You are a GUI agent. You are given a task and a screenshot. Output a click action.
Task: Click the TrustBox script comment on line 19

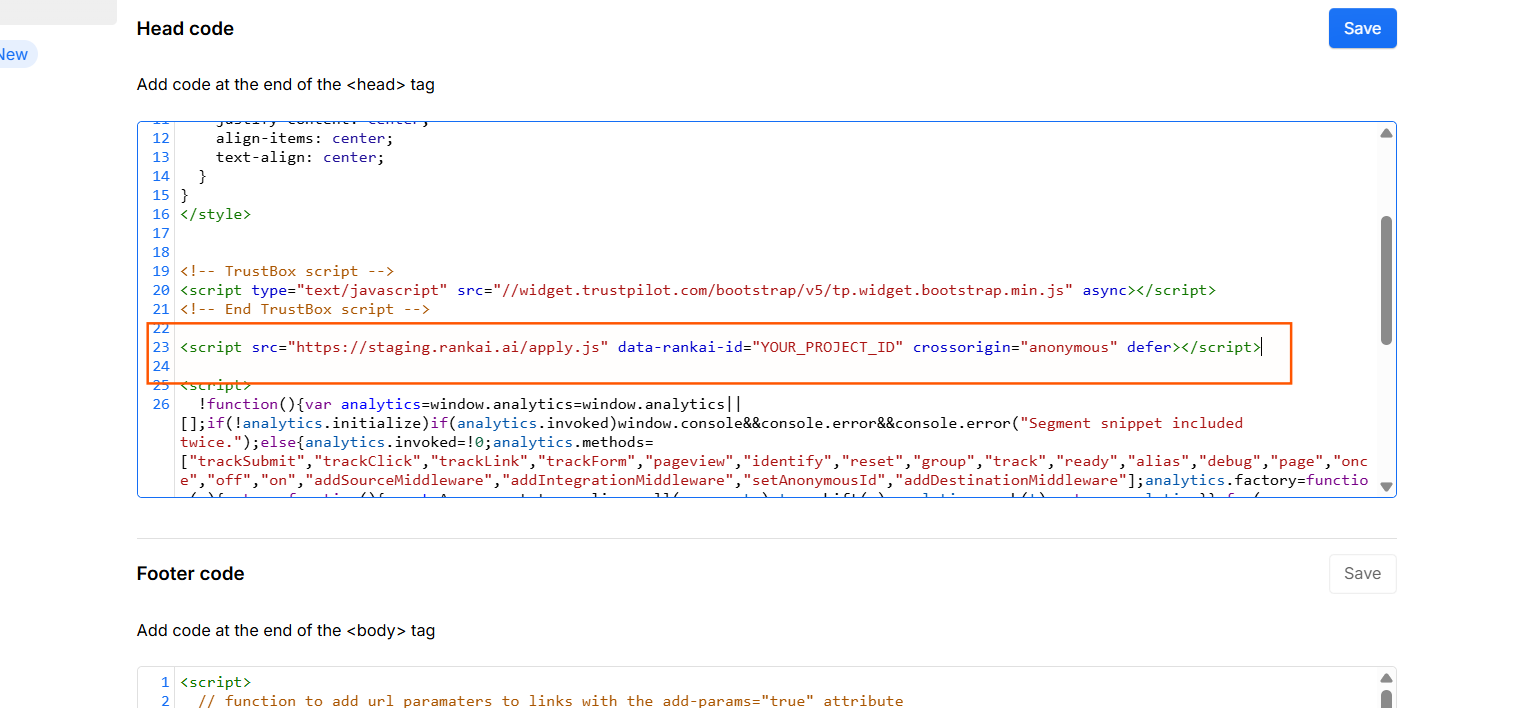[287, 270]
